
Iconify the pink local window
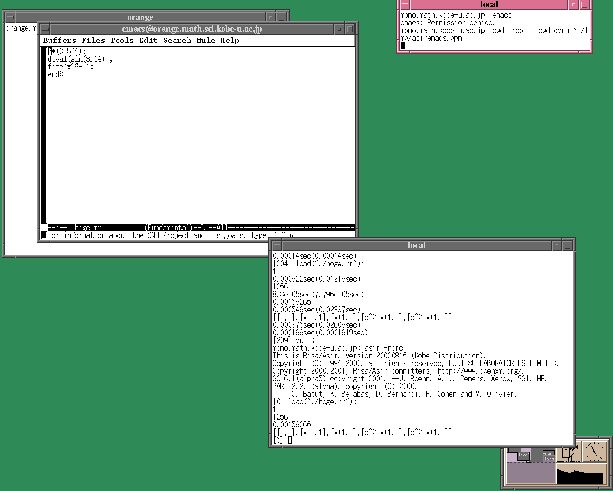pos(573,4)
